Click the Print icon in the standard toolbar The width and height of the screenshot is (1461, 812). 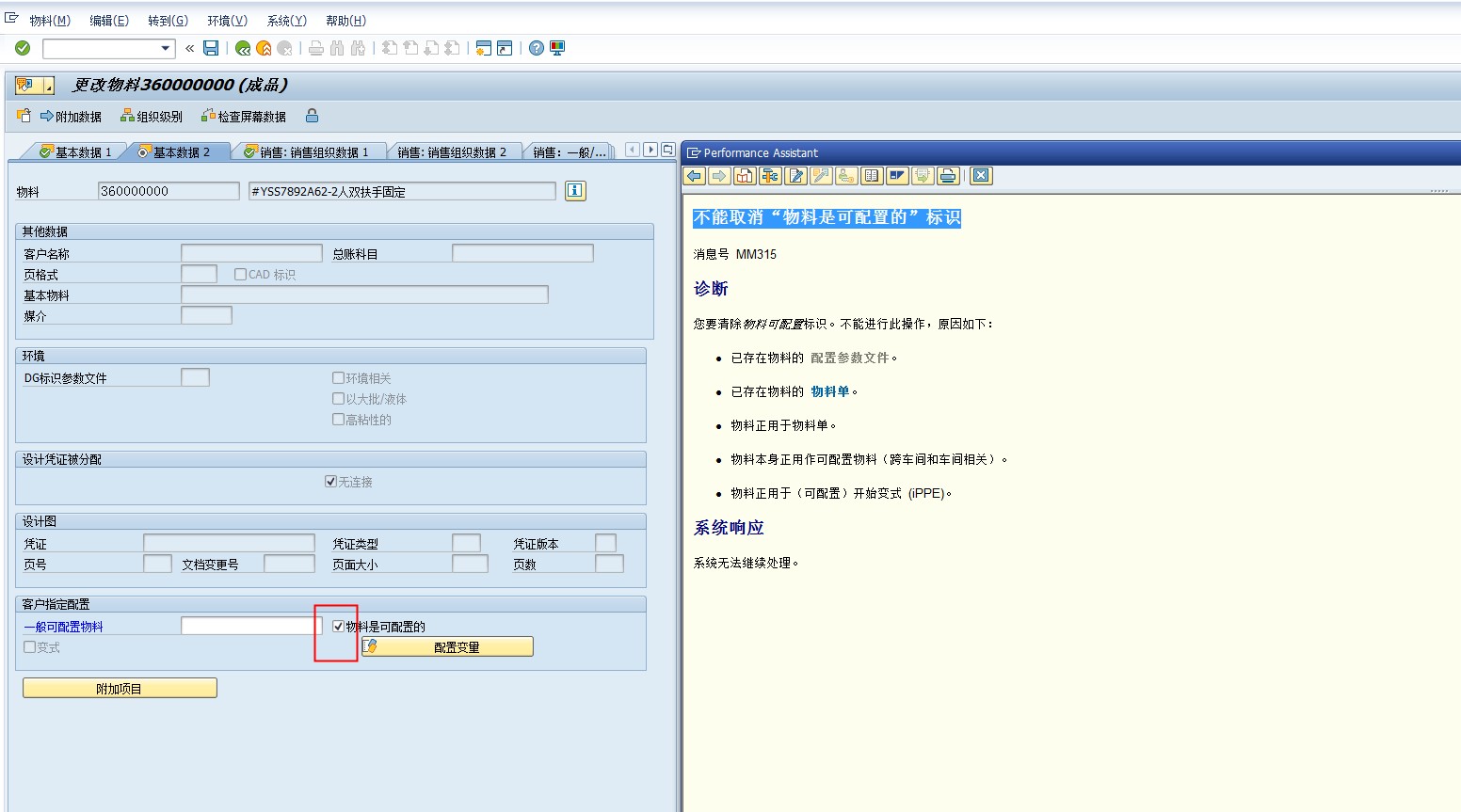click(x=316, y=48)
